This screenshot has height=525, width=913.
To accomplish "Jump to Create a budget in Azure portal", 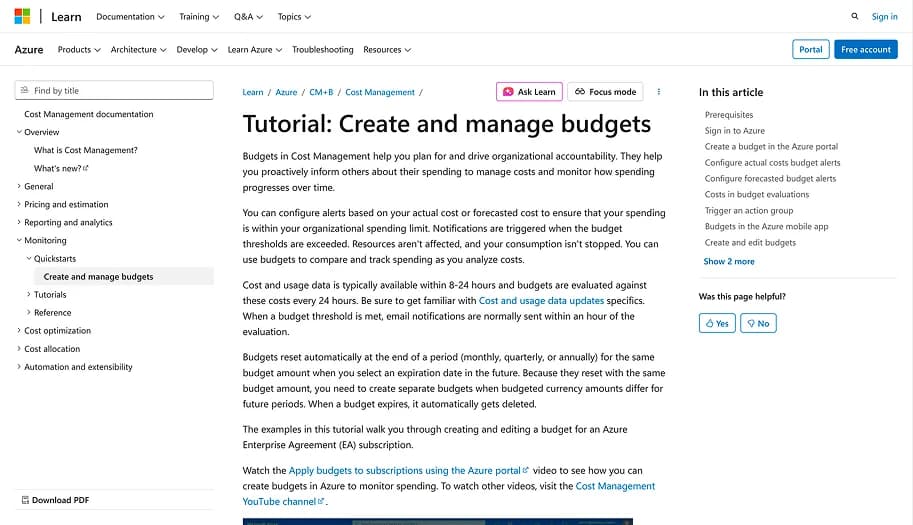I will pyautogui.click(x=771, y=147).
